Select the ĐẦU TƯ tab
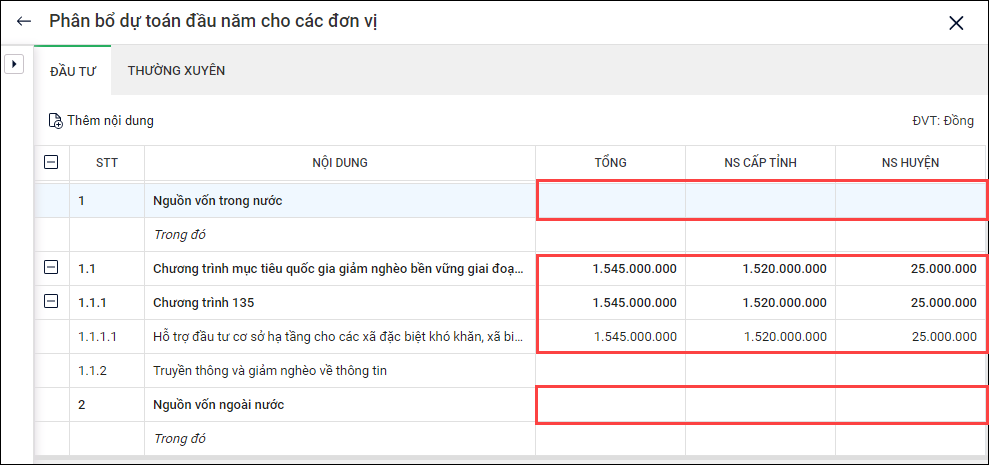 click(x=72, y=70)
